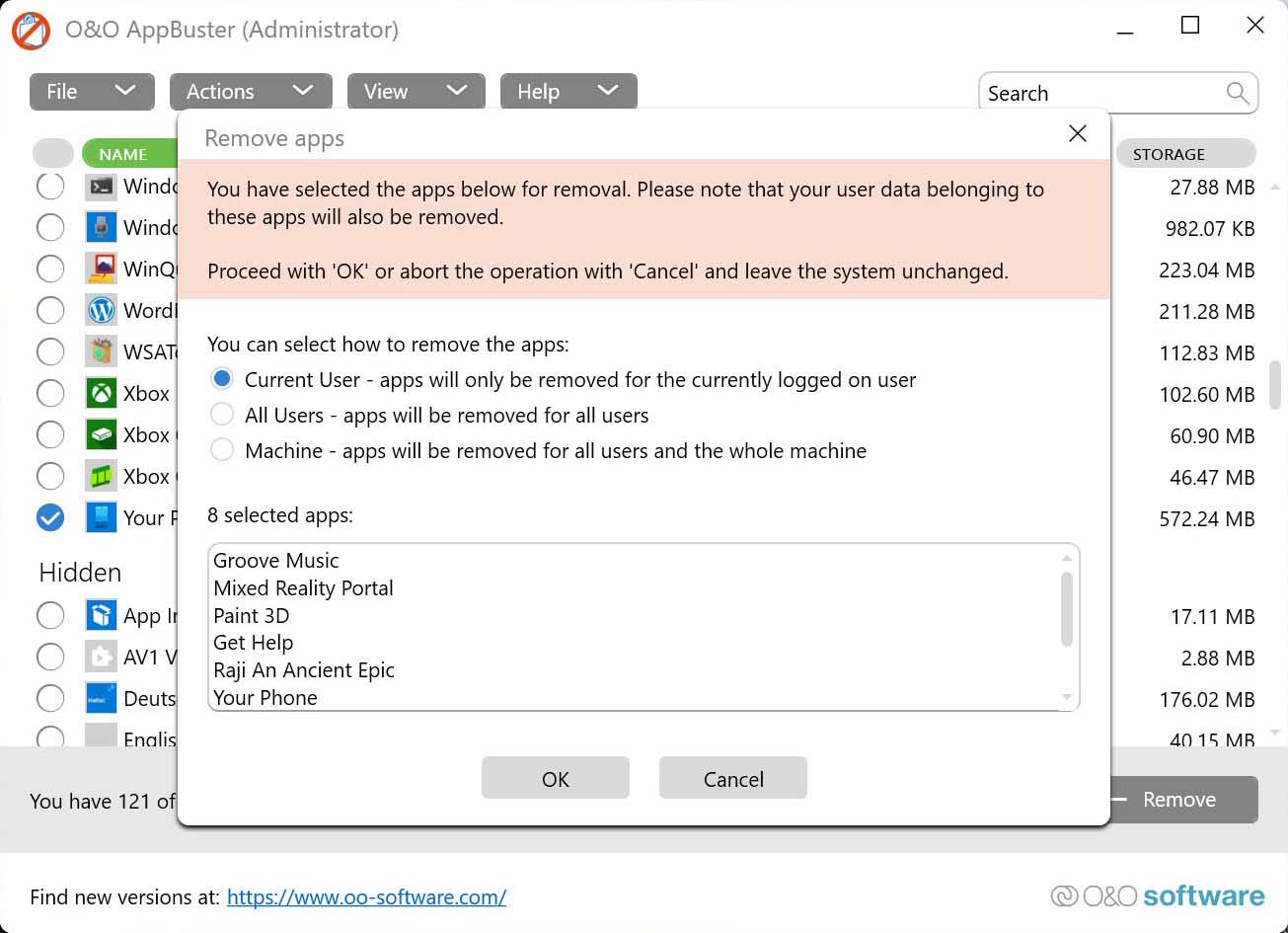1288x933 pixels.
Task: Click Your Phone in selected apps list
Action: point(265,697)
